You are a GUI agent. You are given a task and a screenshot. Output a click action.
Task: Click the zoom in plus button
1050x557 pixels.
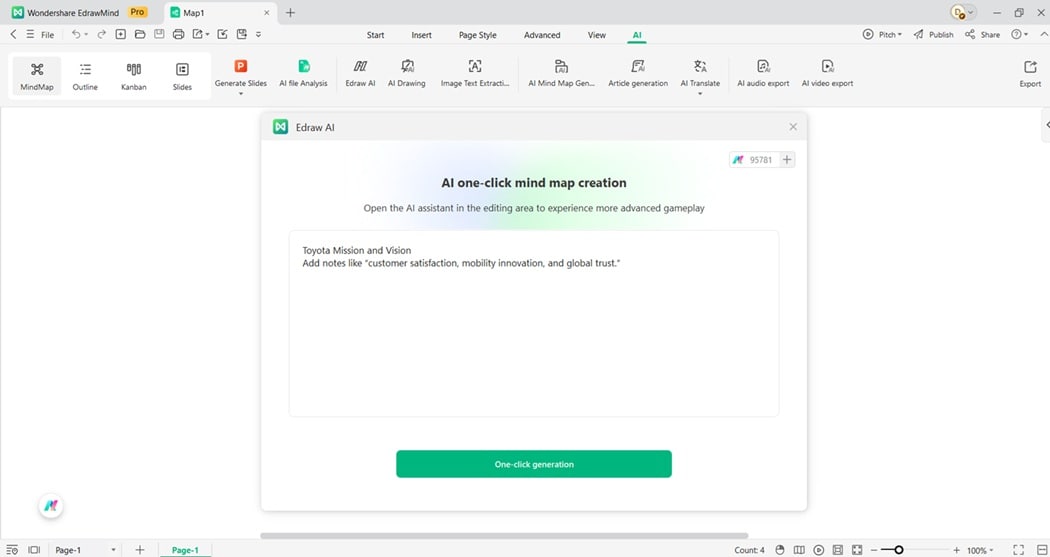pyautogui.click(x=956, y=550)
